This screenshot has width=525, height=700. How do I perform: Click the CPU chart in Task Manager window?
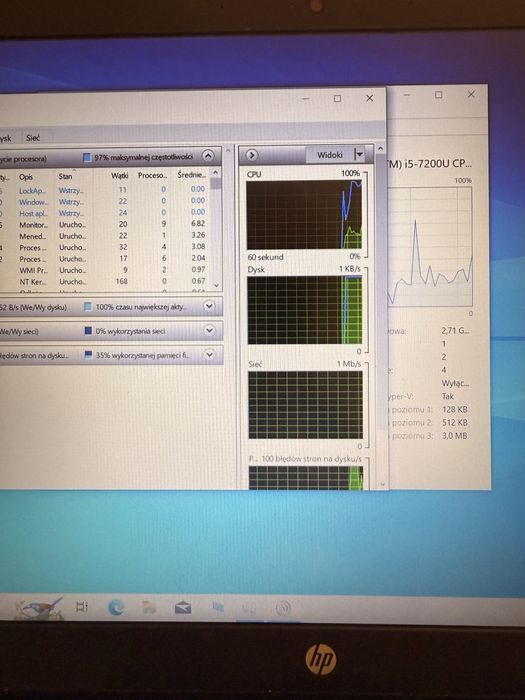click(430, 246)
